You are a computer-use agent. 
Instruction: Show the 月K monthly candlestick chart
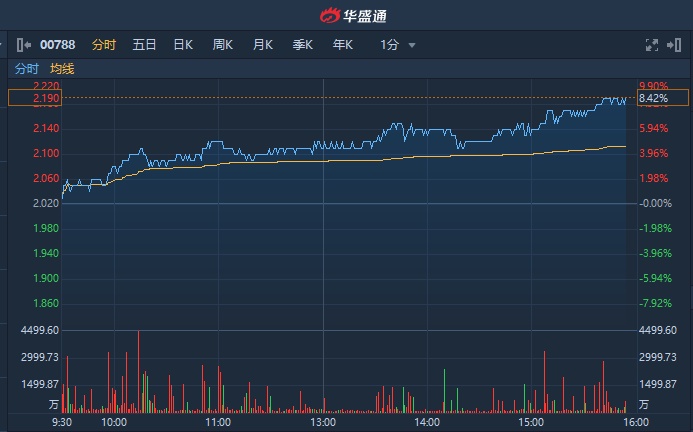tap(263, 45)
